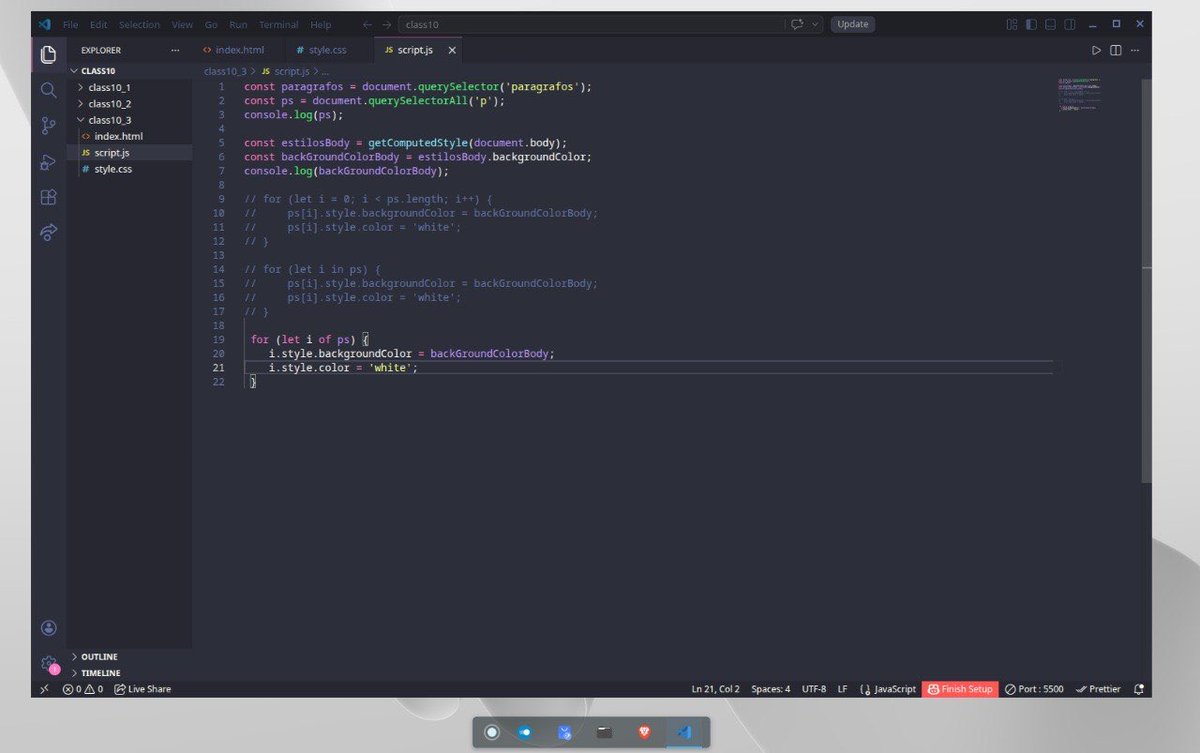This screenshot has width=1200, height=753.
Task: Open the File menu
Action: coord(70,24)
